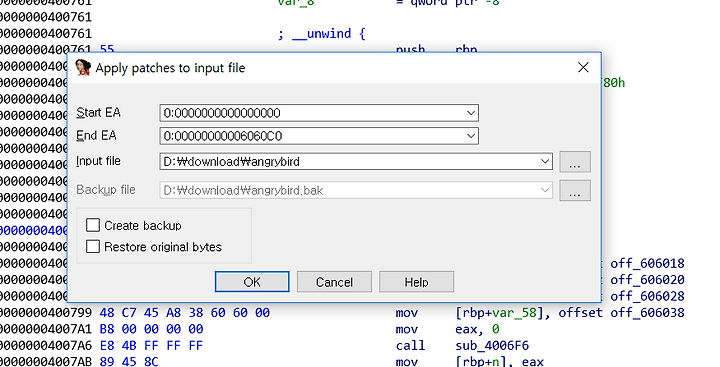Expand the Start EA dropdown arrow
Image resolution: width=720 pixels, height=367 pixels.
(471, 113)
